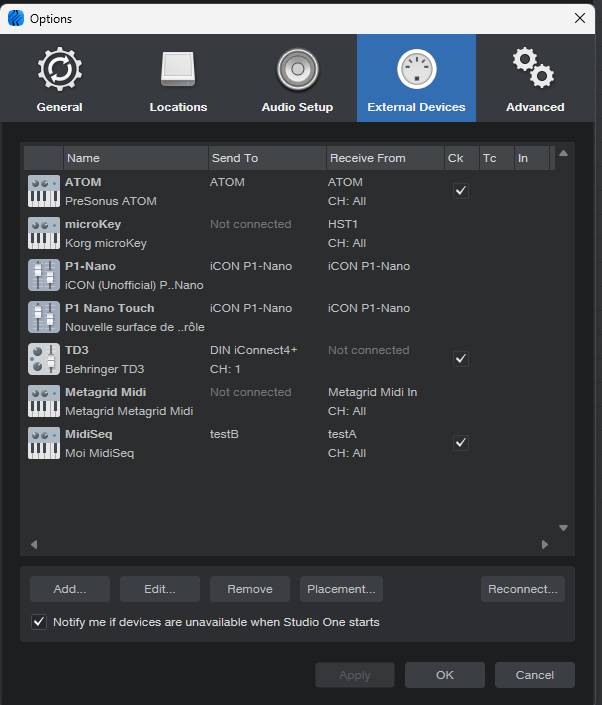Click the P1-Nano fader surface icon
602x705 pixels.
click(44, 275)
